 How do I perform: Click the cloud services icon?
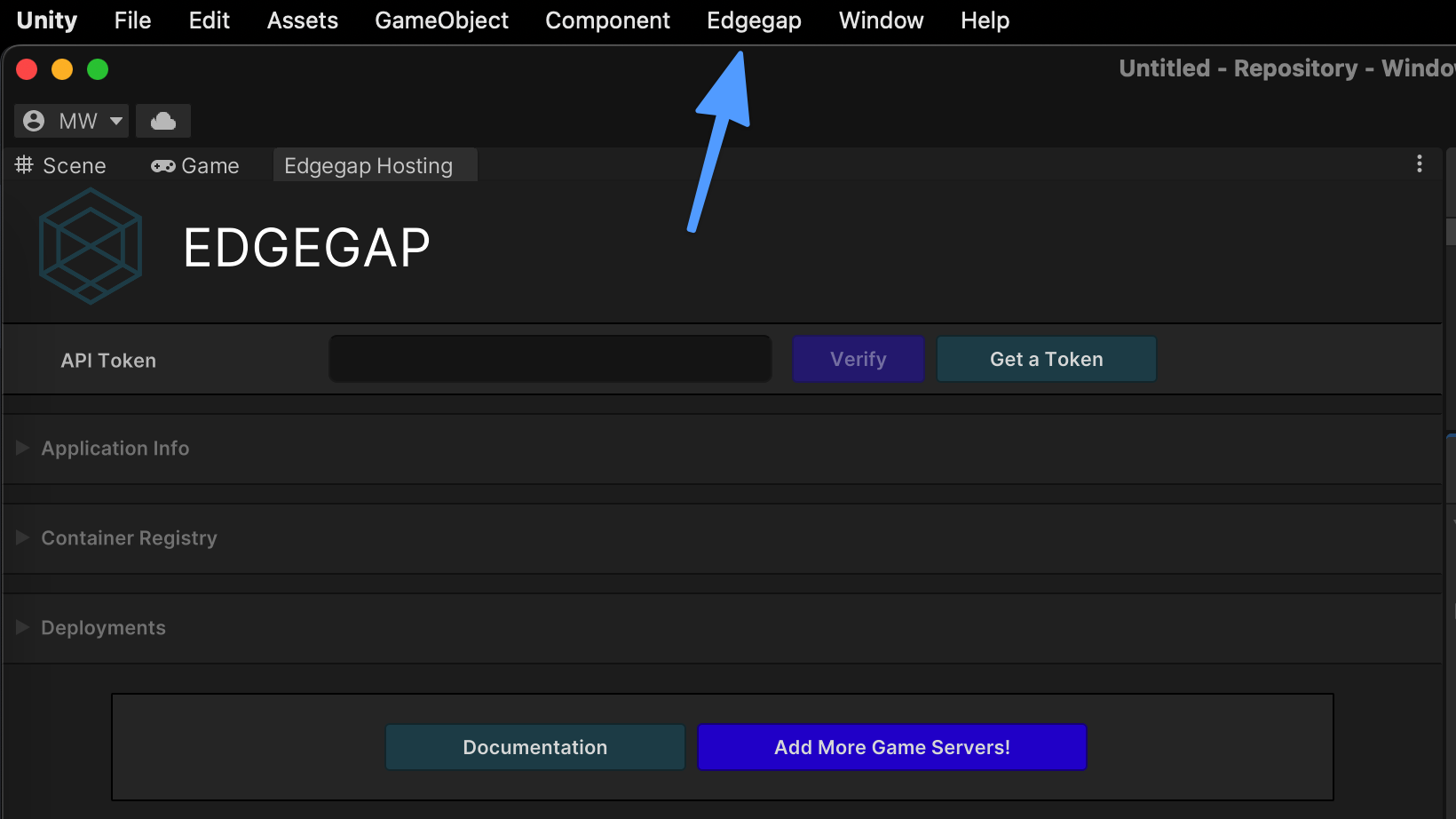[x=163, y=121]
